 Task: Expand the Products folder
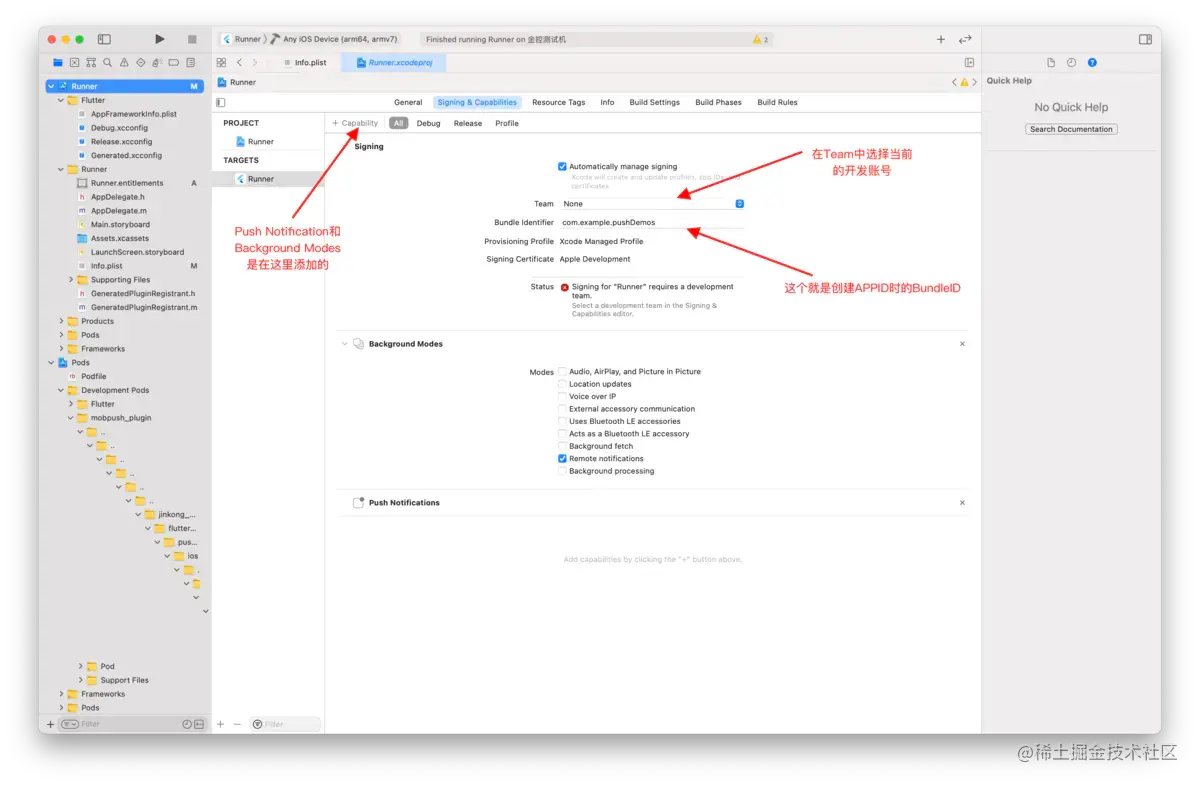pyautogui.click(x=60, y=321)
